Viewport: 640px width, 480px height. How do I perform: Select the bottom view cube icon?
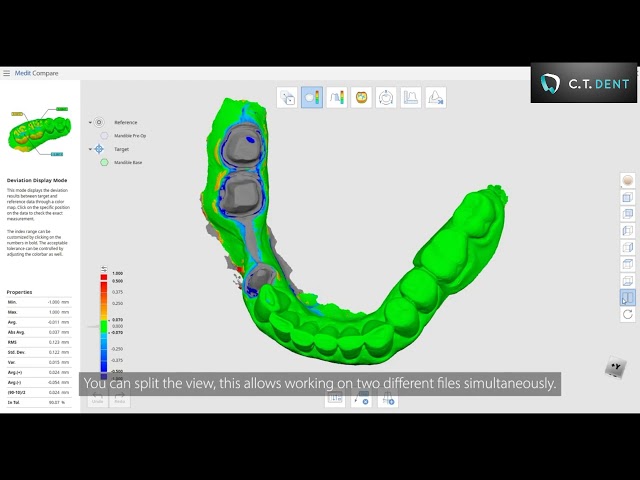627,281
